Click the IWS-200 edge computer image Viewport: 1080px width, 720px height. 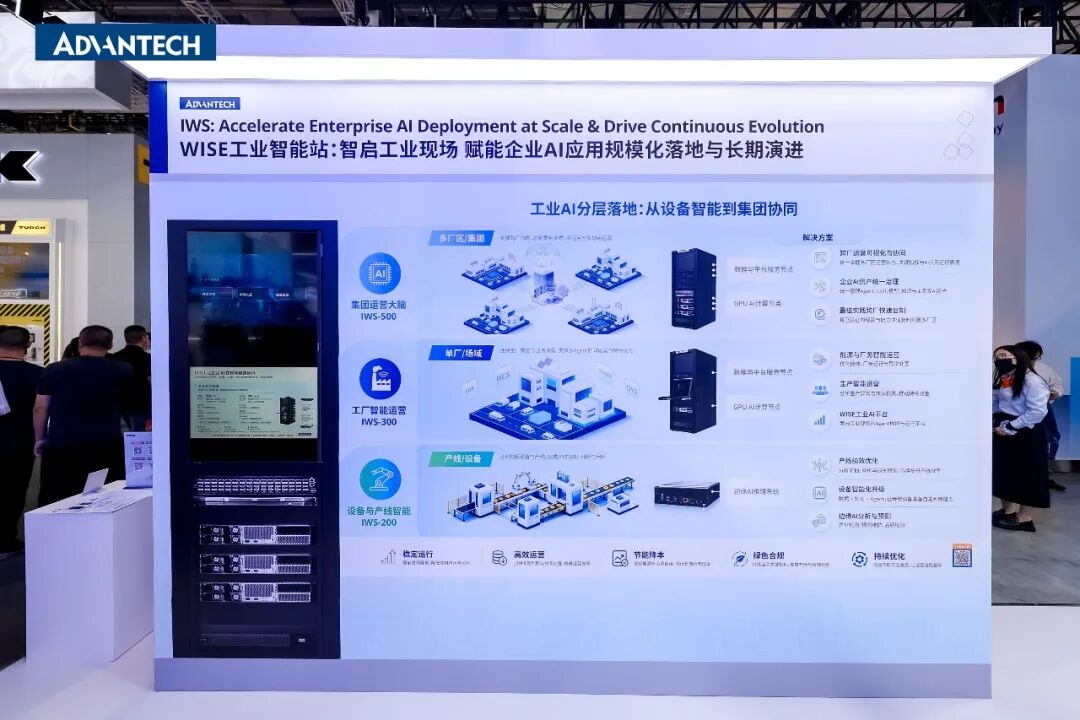(687, 493)
